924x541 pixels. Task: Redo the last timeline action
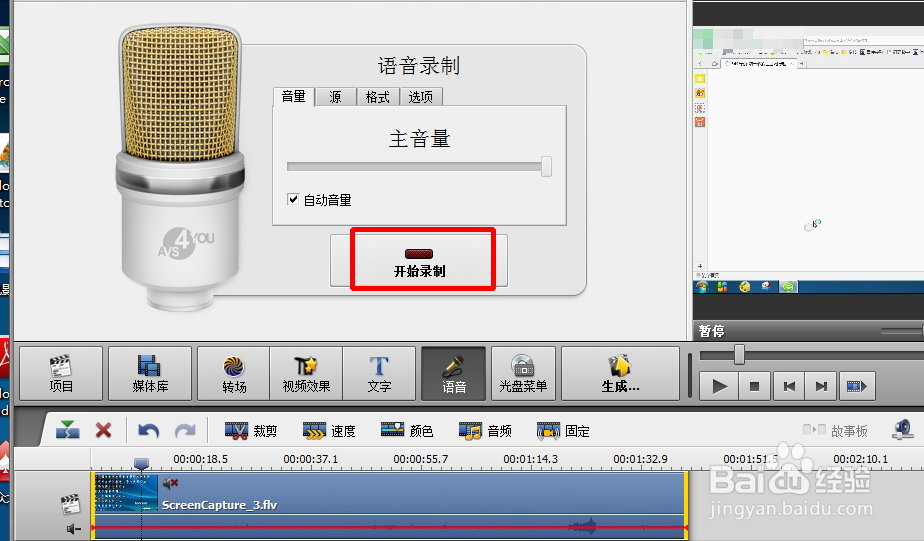click(x=185, y=431)
